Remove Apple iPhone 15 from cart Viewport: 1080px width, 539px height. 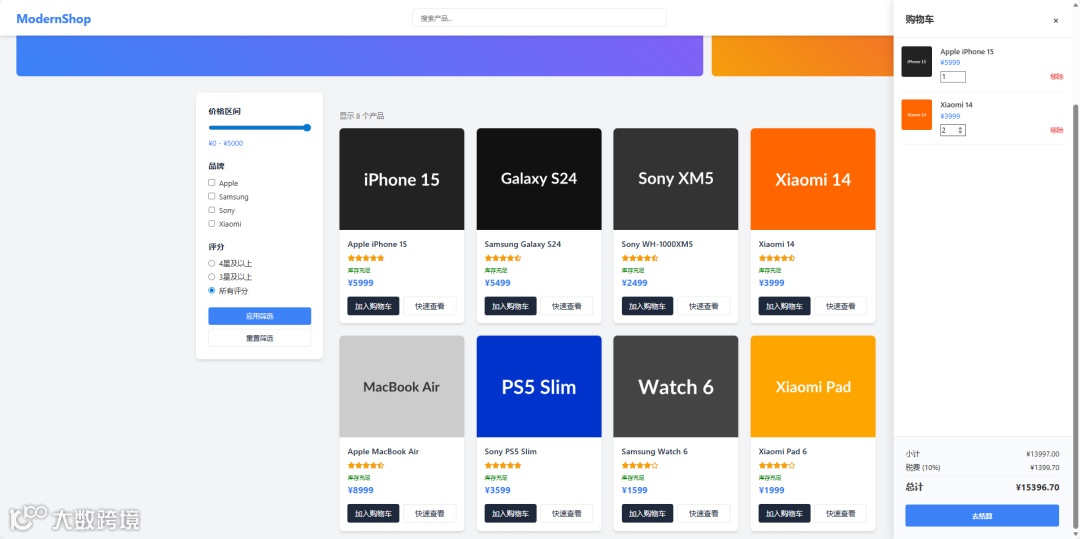[1057, 77]
